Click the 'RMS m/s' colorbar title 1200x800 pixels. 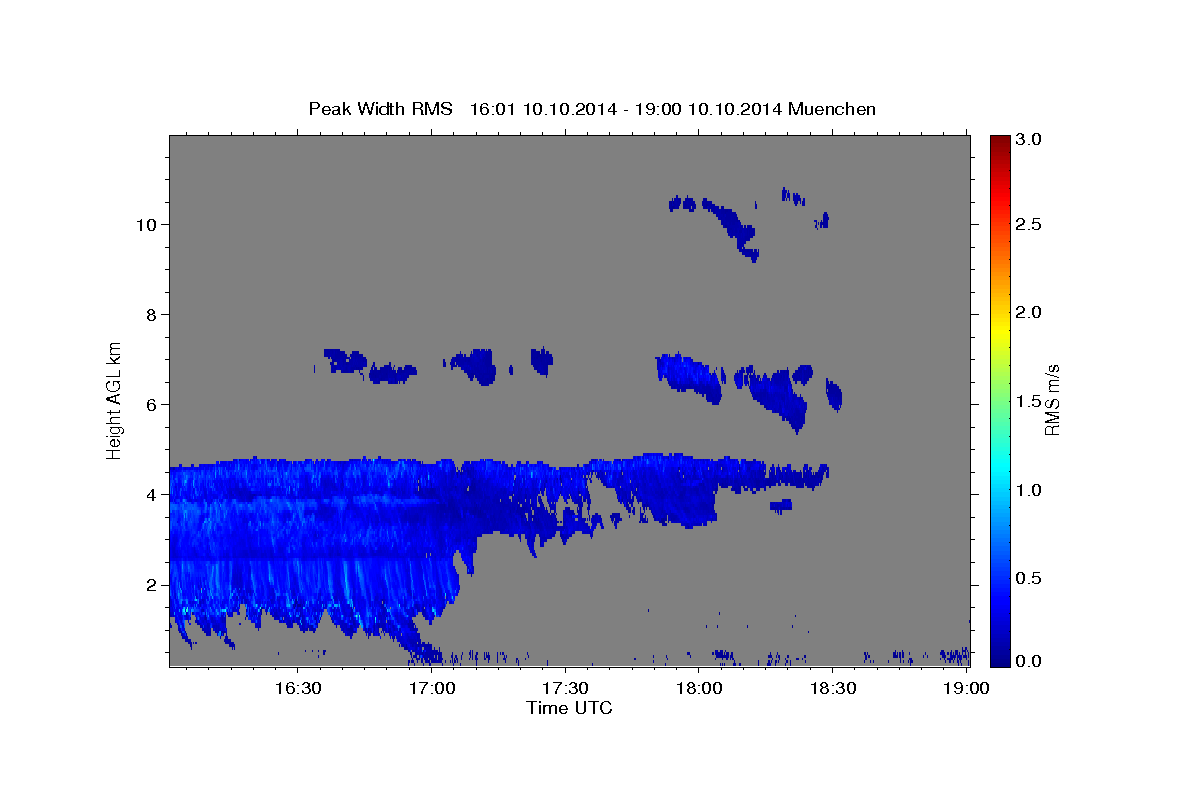(1052, 399)
